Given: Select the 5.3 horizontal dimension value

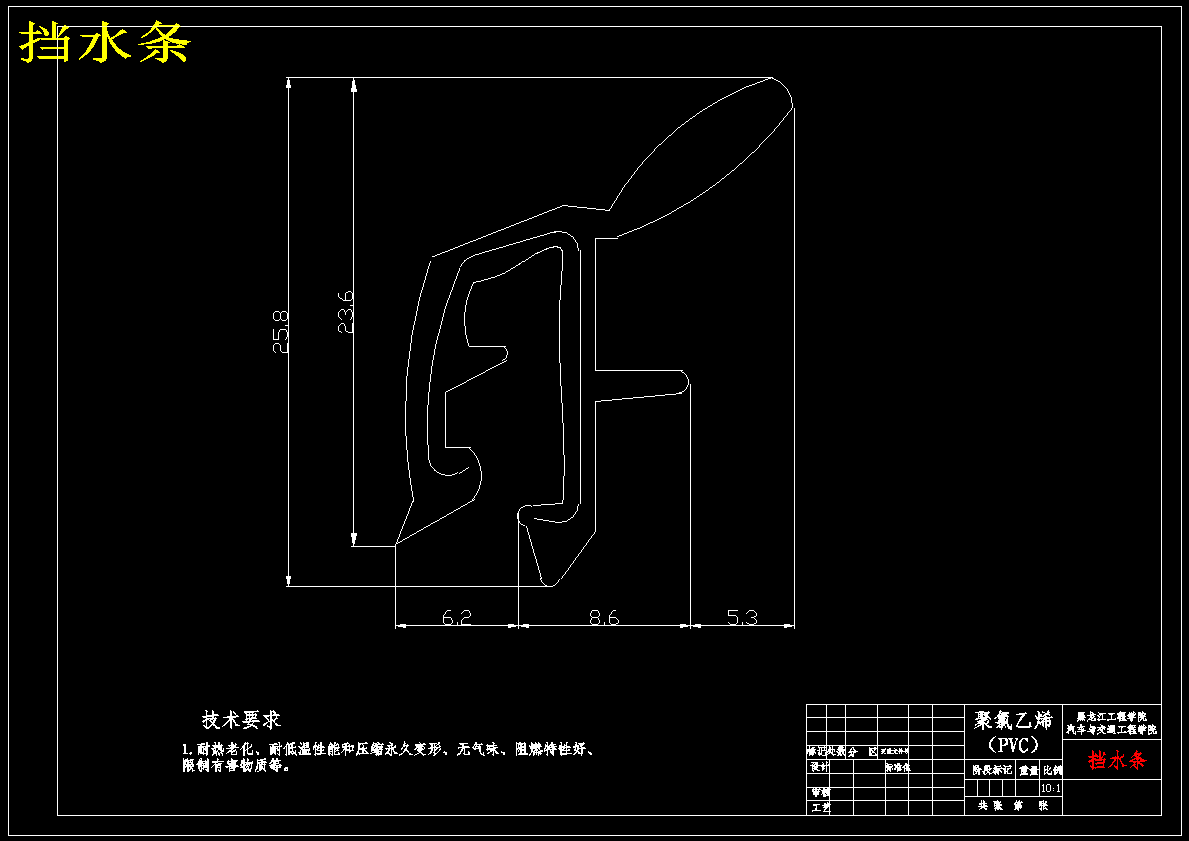Looking at the screenshot, I should [x=742, y=617].
